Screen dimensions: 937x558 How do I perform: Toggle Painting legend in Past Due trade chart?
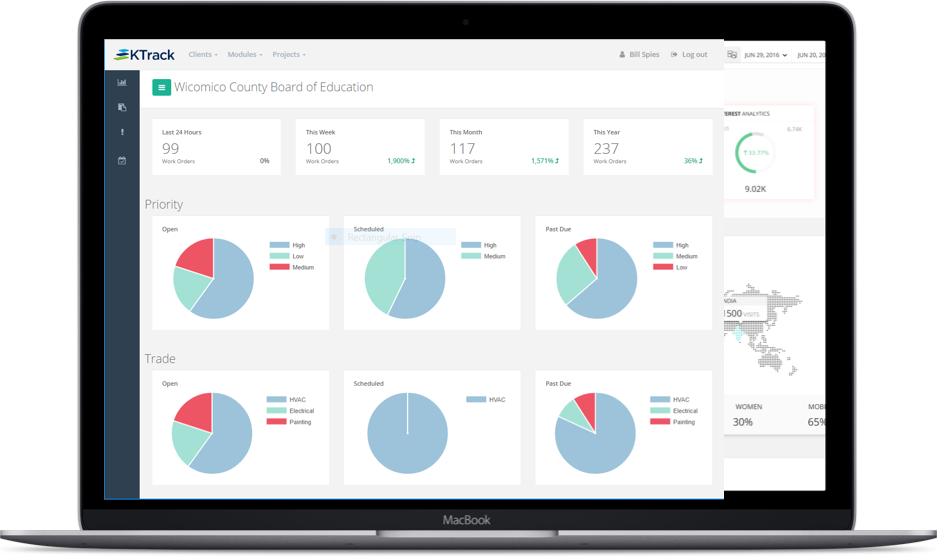(673, 422)
